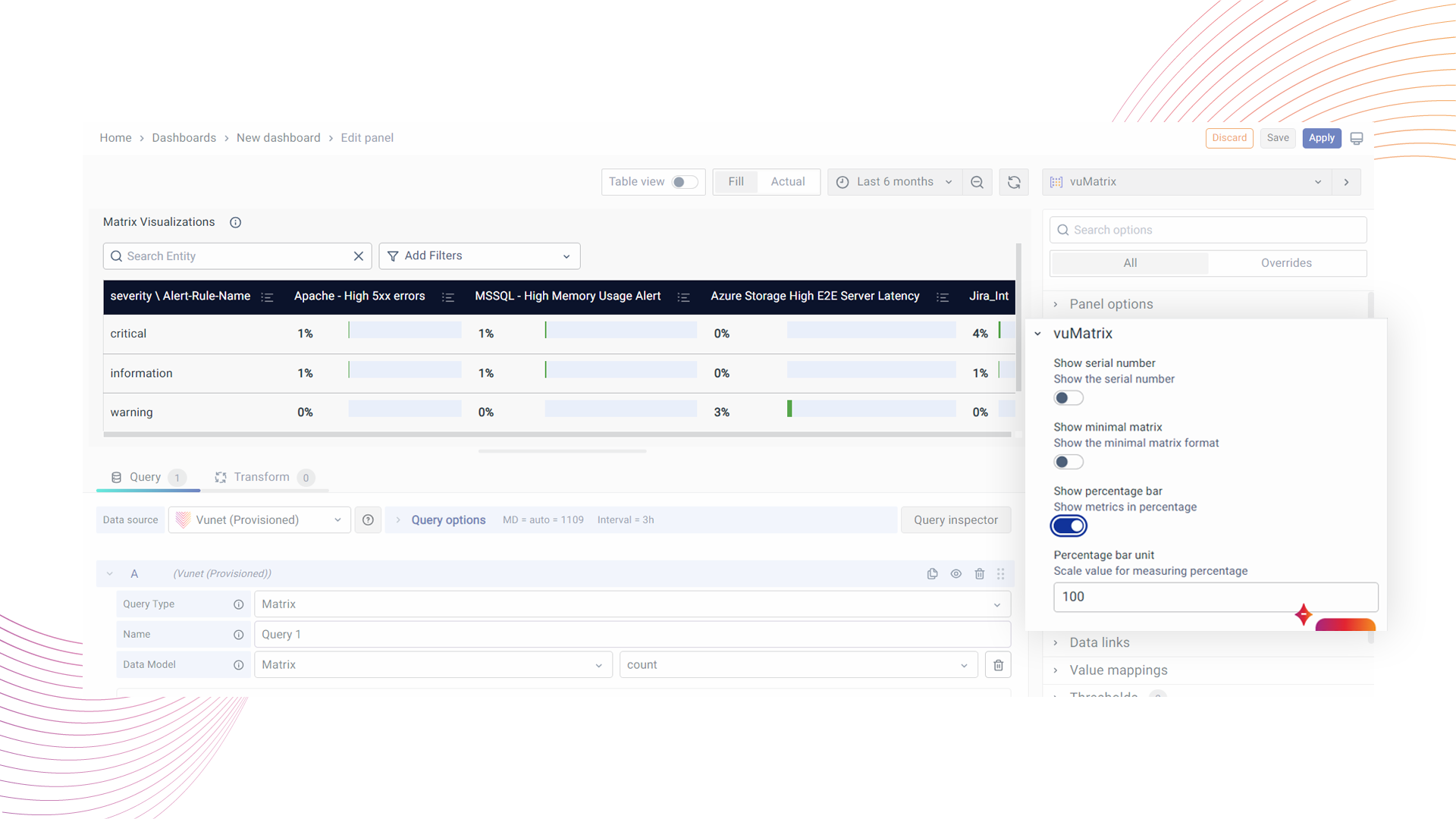Switch to the Transform tab
The width and height of the screenshot is (1456, 819).
coord(261,477)
